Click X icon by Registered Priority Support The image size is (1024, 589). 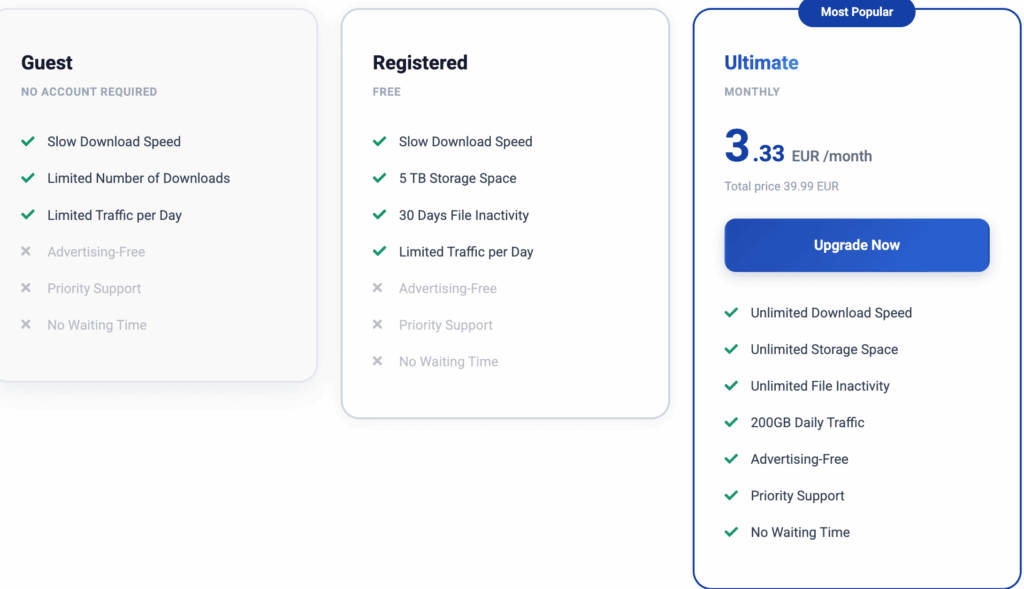[x=377, y=325]
